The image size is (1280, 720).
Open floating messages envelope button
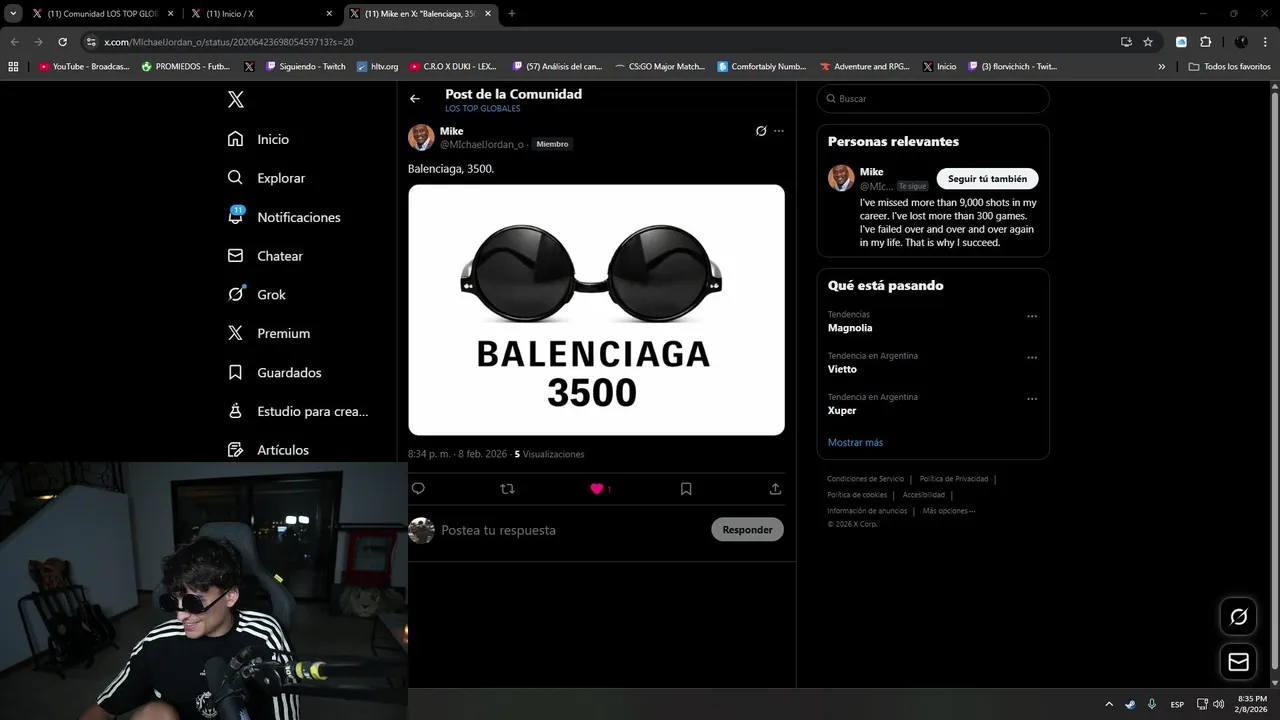pos(1238,662)
